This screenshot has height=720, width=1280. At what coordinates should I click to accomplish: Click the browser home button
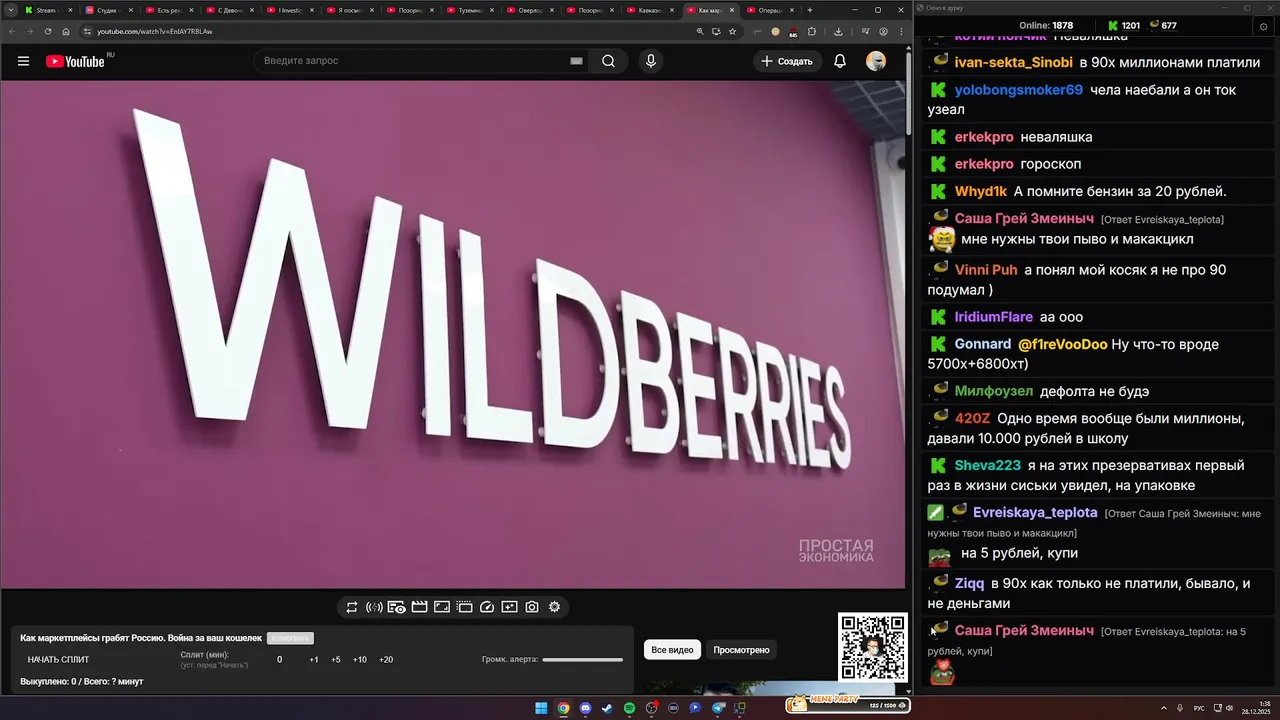click(66, 31)
